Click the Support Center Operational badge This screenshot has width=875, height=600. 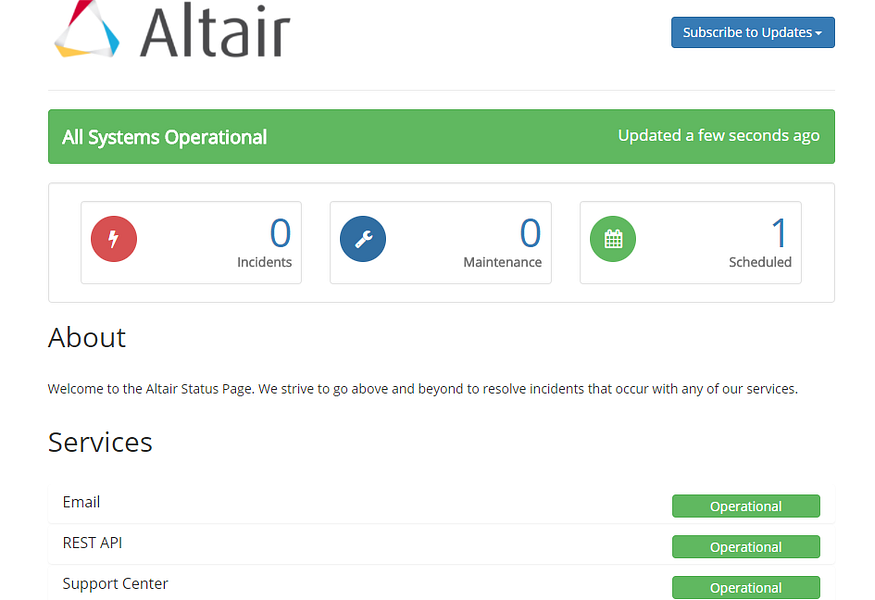[746, 588]
